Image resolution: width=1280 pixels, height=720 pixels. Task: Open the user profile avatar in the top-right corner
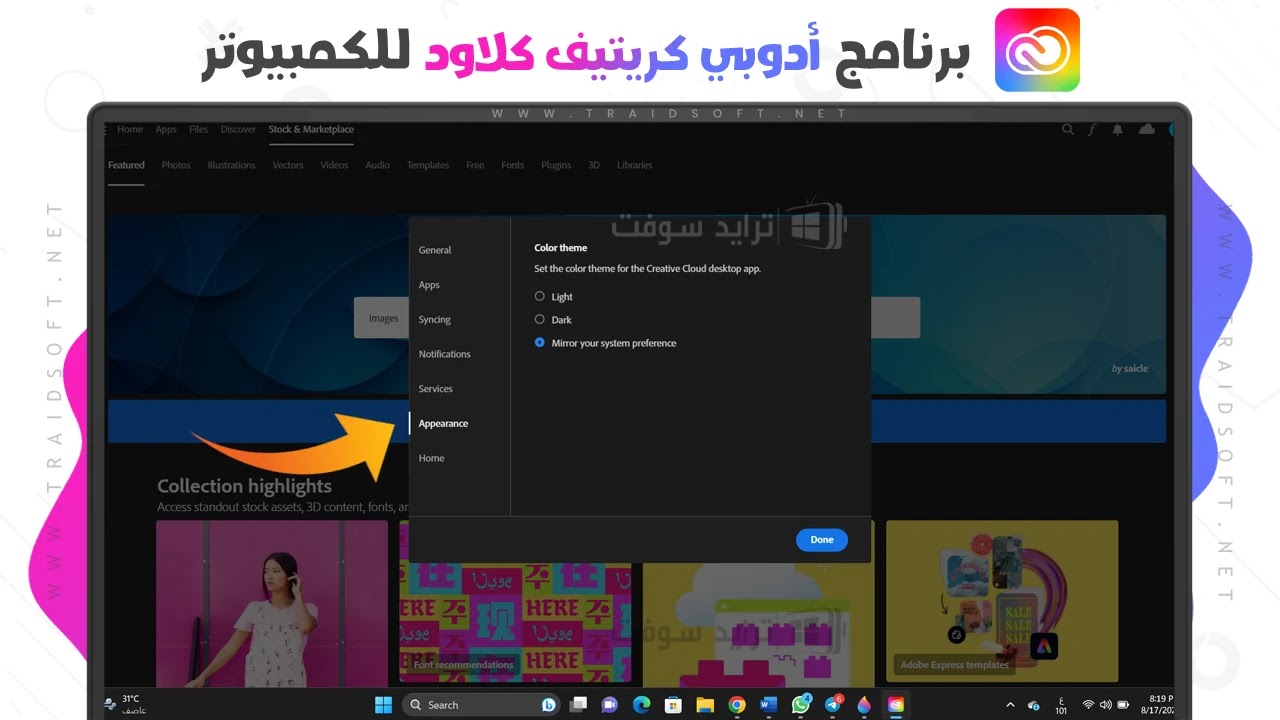click(1173, 129)
